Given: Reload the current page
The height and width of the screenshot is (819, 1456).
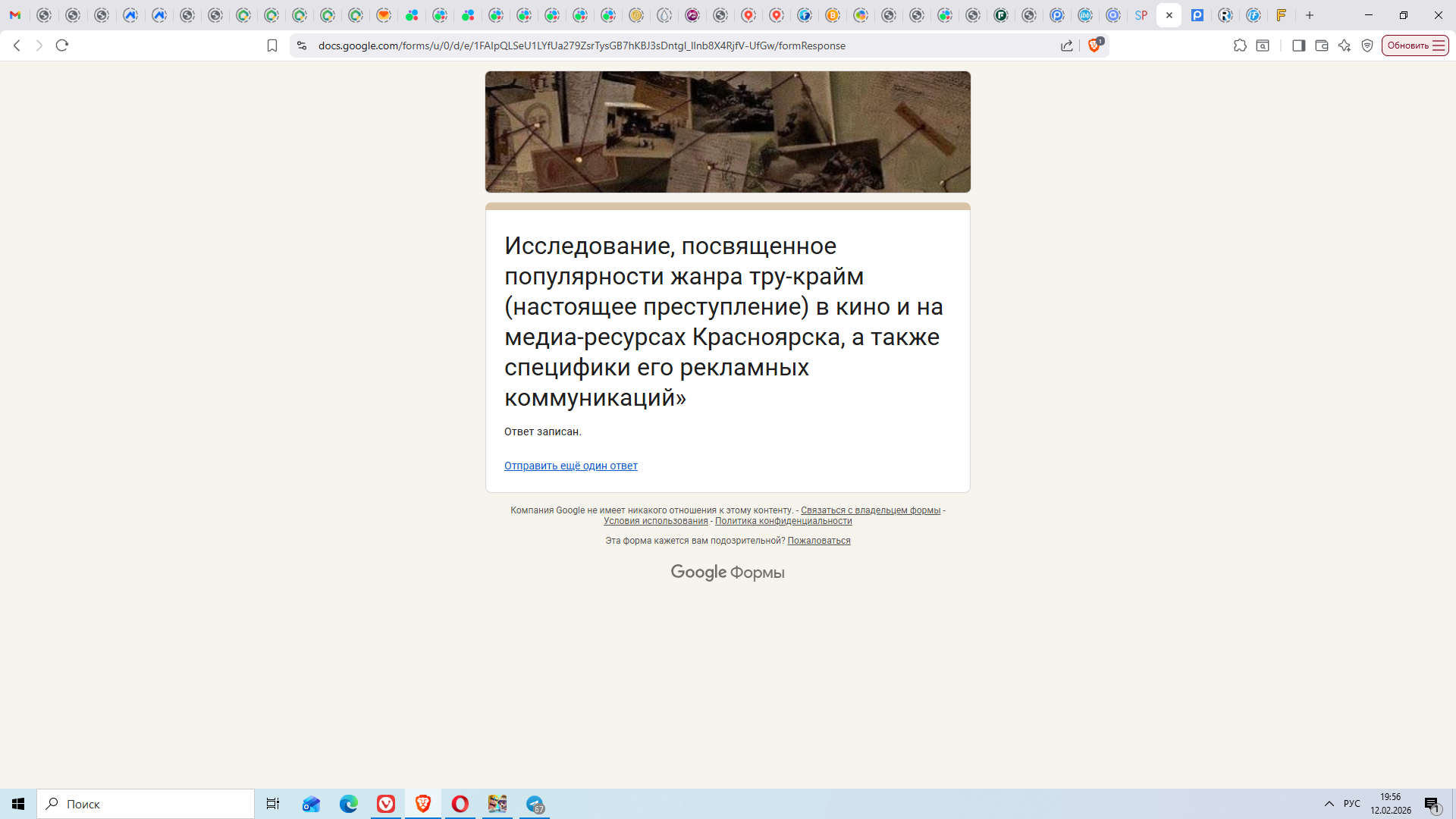Looking at the screenshot, I should (62, 45).
